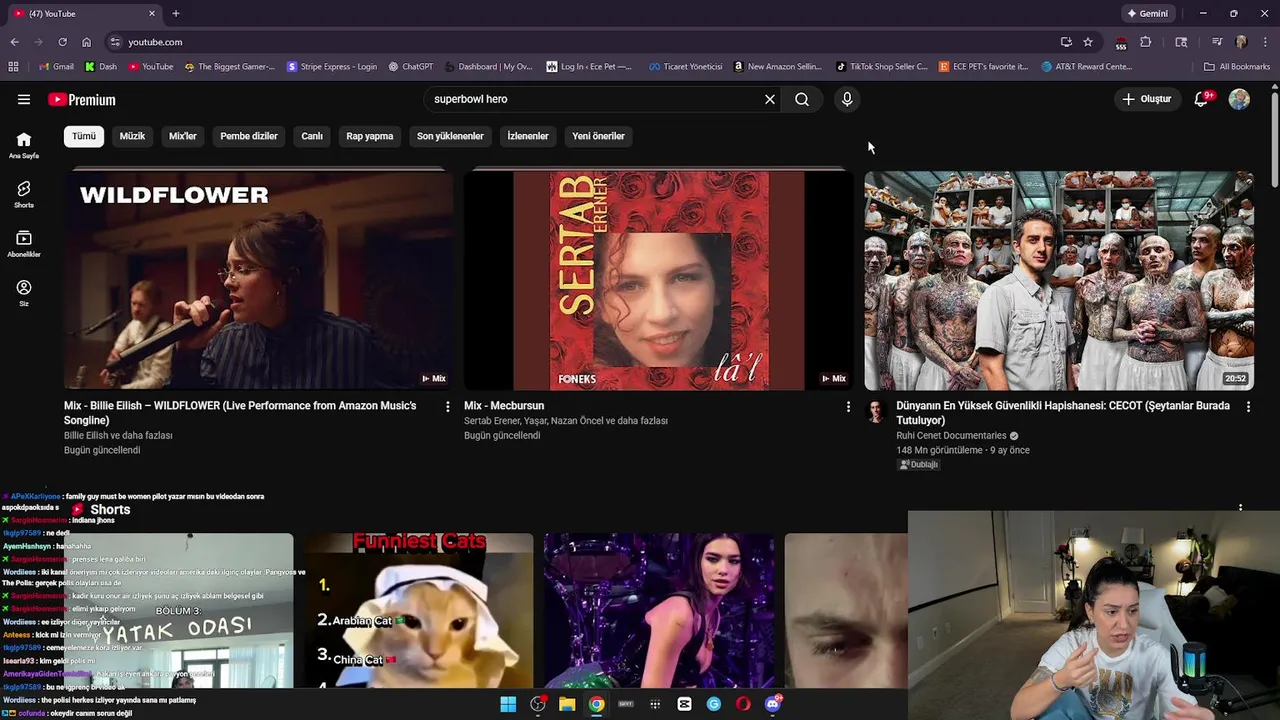Open the account avatar menu
The height and width of the screenshot is (720, 1280).
(1239, 99)
